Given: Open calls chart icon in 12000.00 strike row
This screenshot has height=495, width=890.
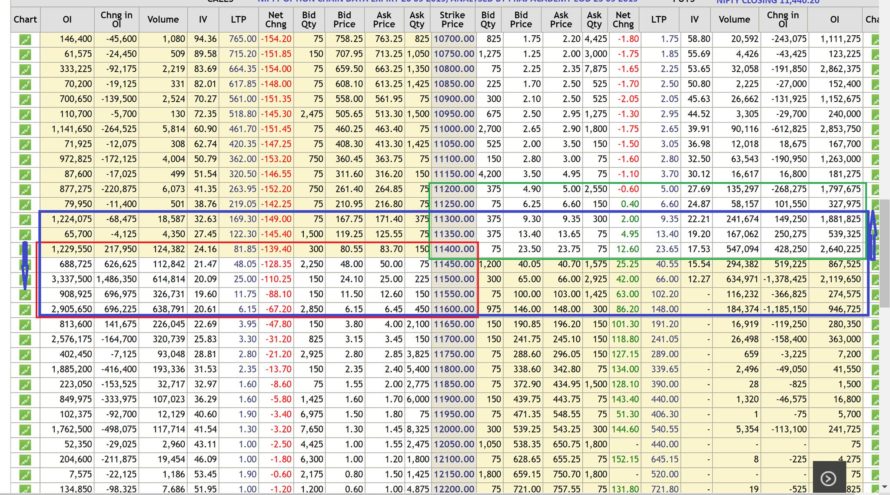Looking at the screenshot, I should click(25, 430).
